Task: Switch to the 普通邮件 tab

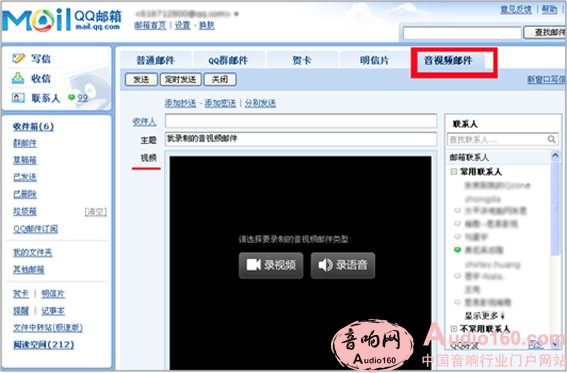Action: coord(155,60)
